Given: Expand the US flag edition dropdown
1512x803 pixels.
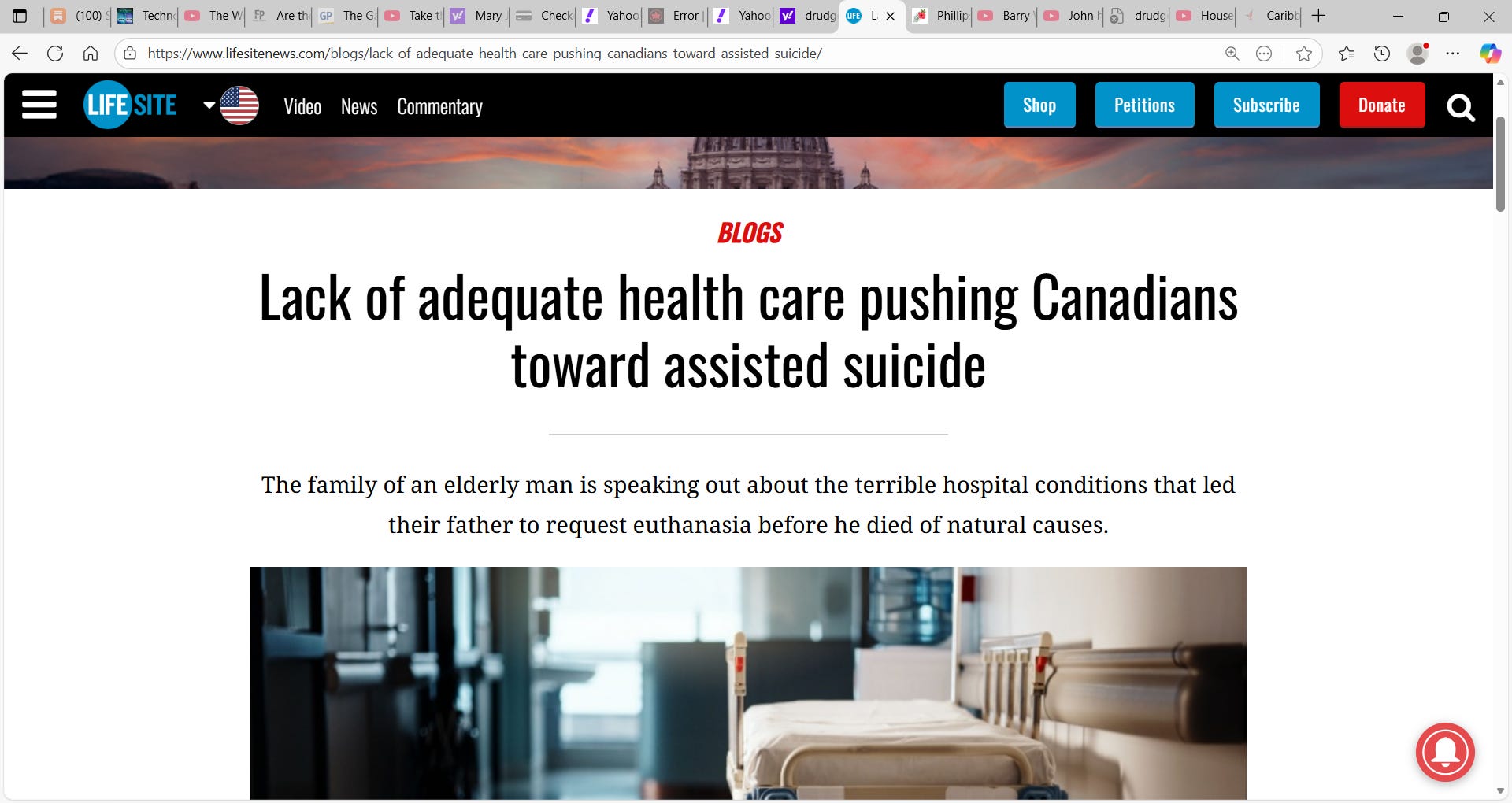Looking at the screenshot, I should [232, 105].
